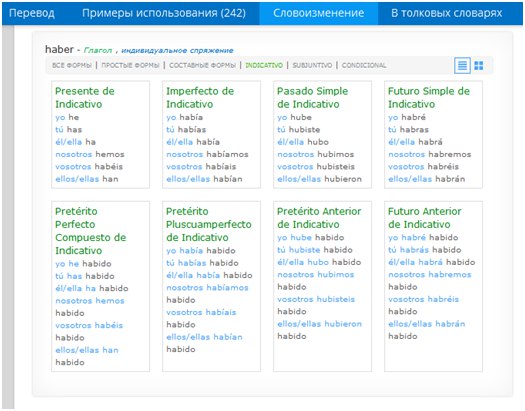525x411 pixels.
Task: Click the Presente de Indicativo heading
Action: [x=85, y=97]
